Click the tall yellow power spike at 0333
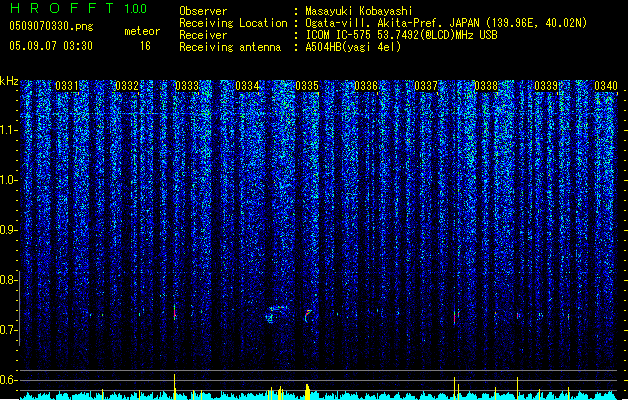This screenshot has height=400, width=629. 174,386
